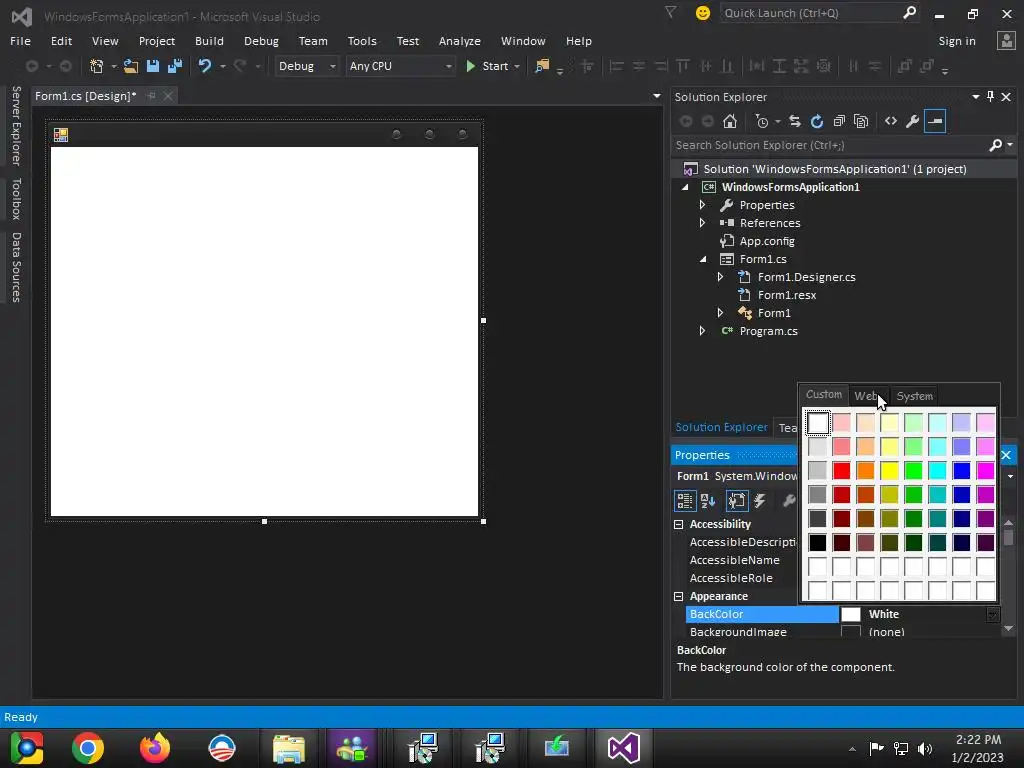Screen dimensions: 1024x768
Task: Select the BackColor property row
Action: tap(842, 614)
